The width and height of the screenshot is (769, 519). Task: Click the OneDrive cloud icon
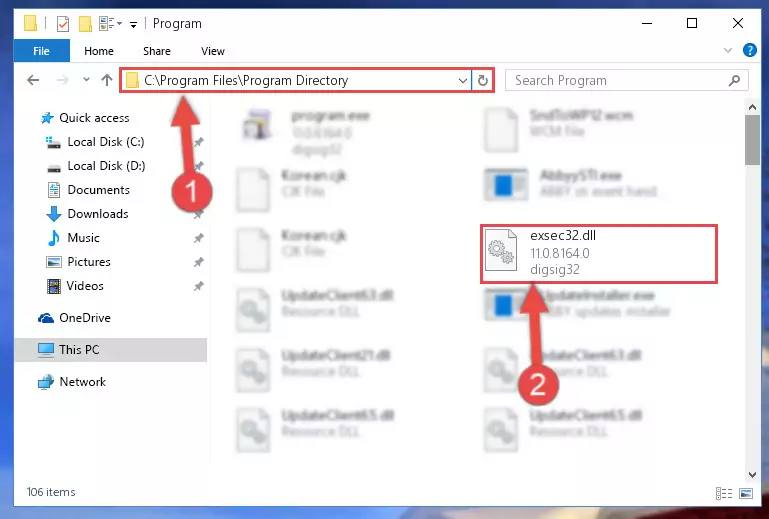tap(46, 318)
